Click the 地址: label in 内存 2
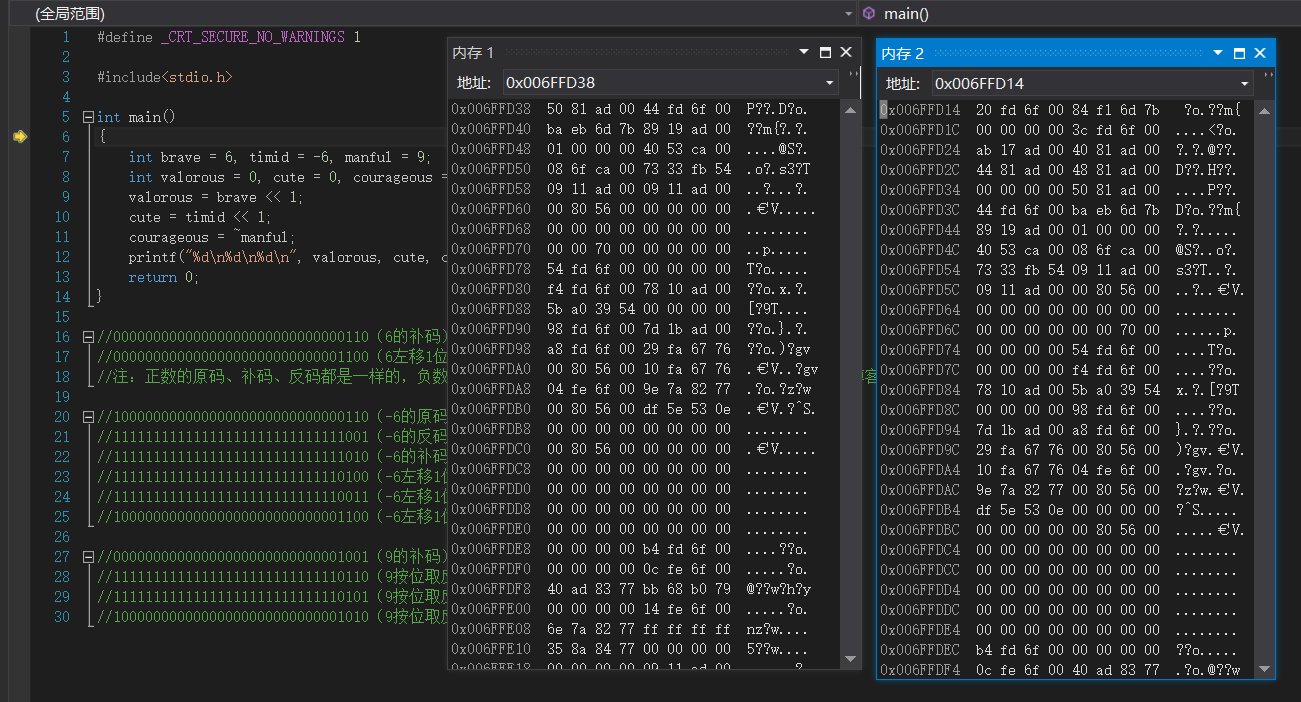 pos(903,83)
